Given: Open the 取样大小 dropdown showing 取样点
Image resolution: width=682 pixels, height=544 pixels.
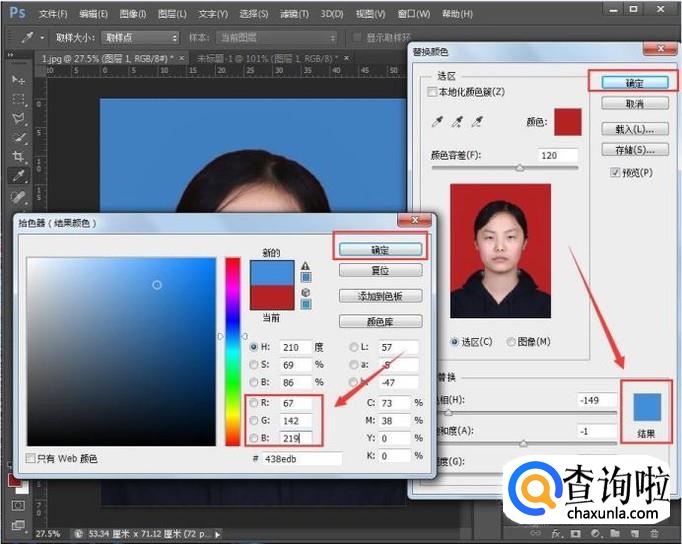Looking at the screenshot, I should (x=140, y=38).
